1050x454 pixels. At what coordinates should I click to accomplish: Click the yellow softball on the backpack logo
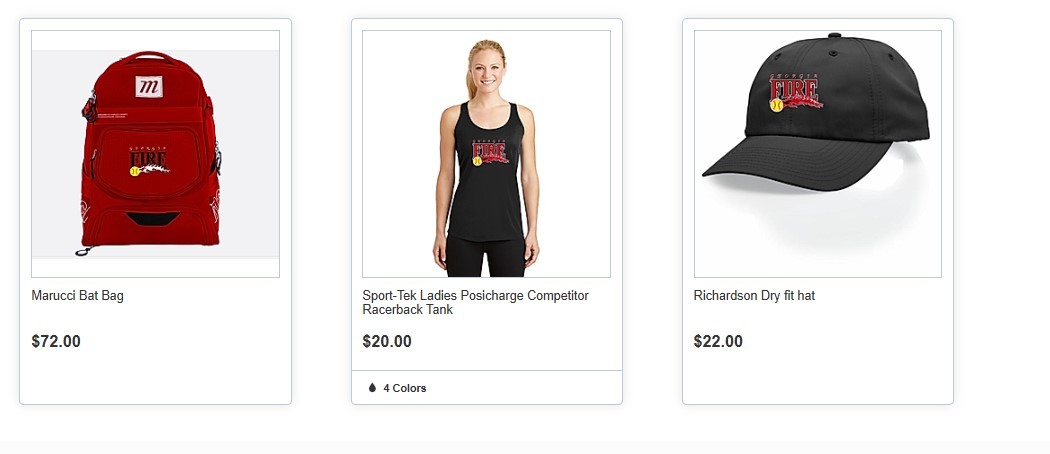click(135, 171)
